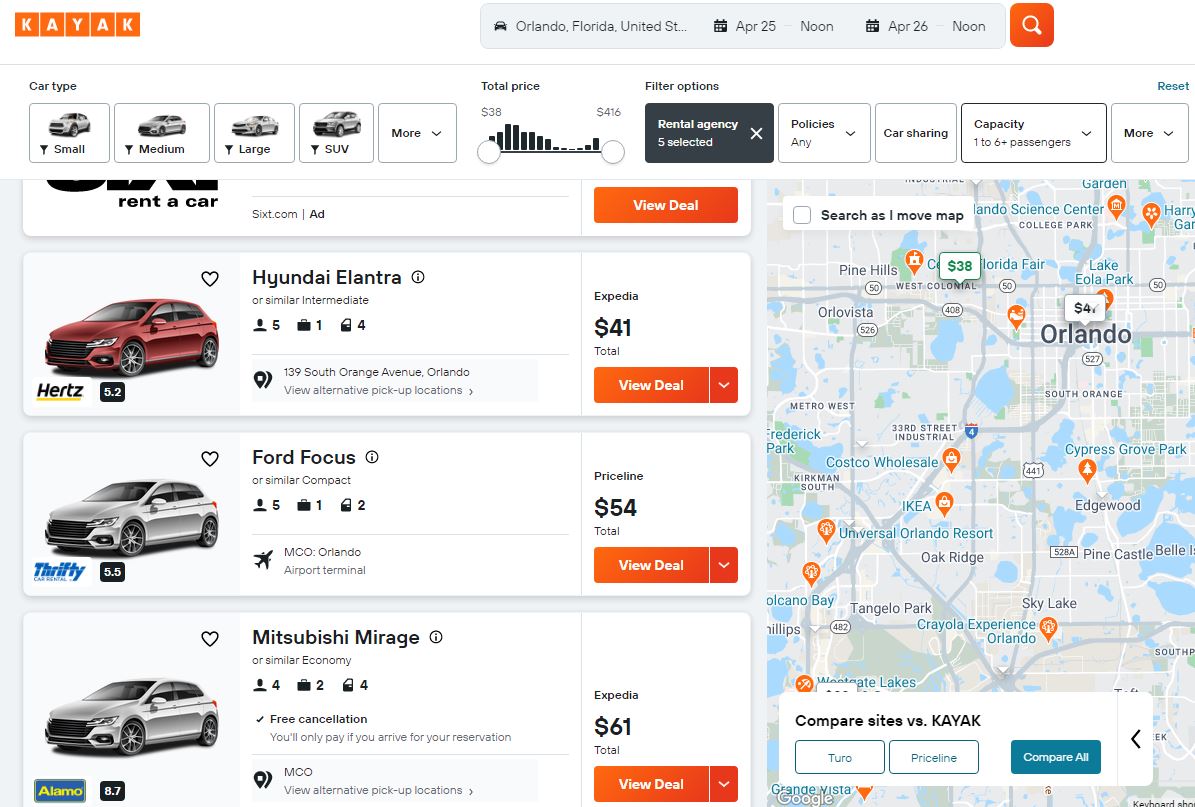Click the Apr 26 drop-off date field
Image resolution: width=1195 pixels, height=807 pixels.
pyautogui.click(x=908, y=26)
